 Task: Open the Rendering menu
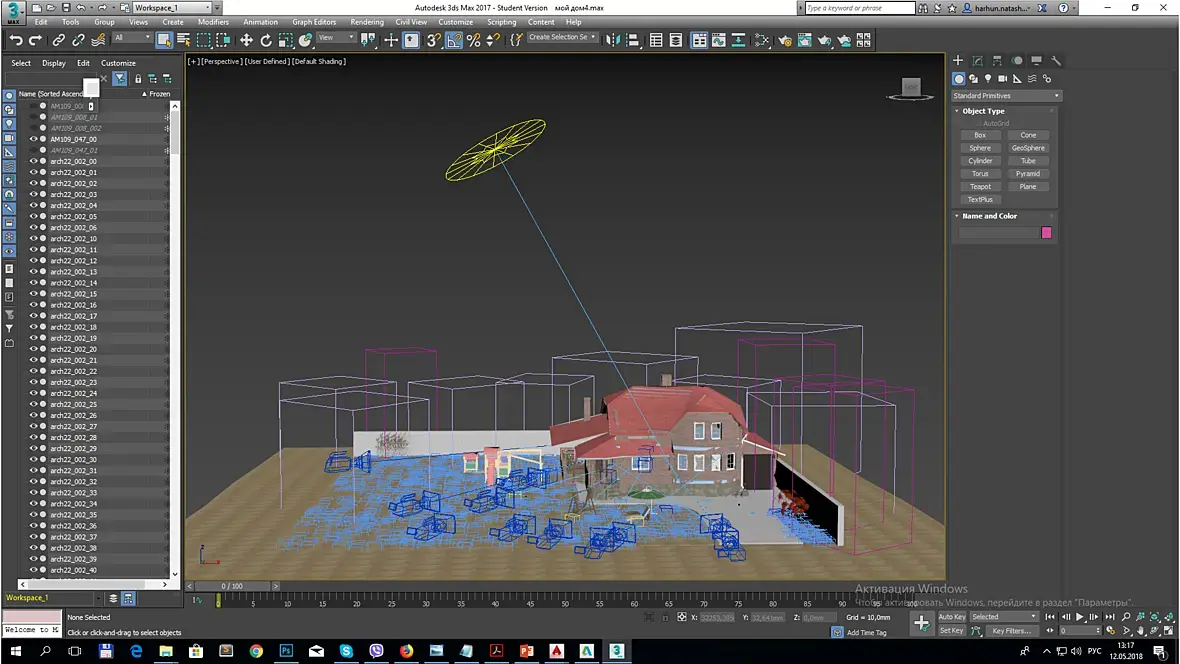pos(367,22)
